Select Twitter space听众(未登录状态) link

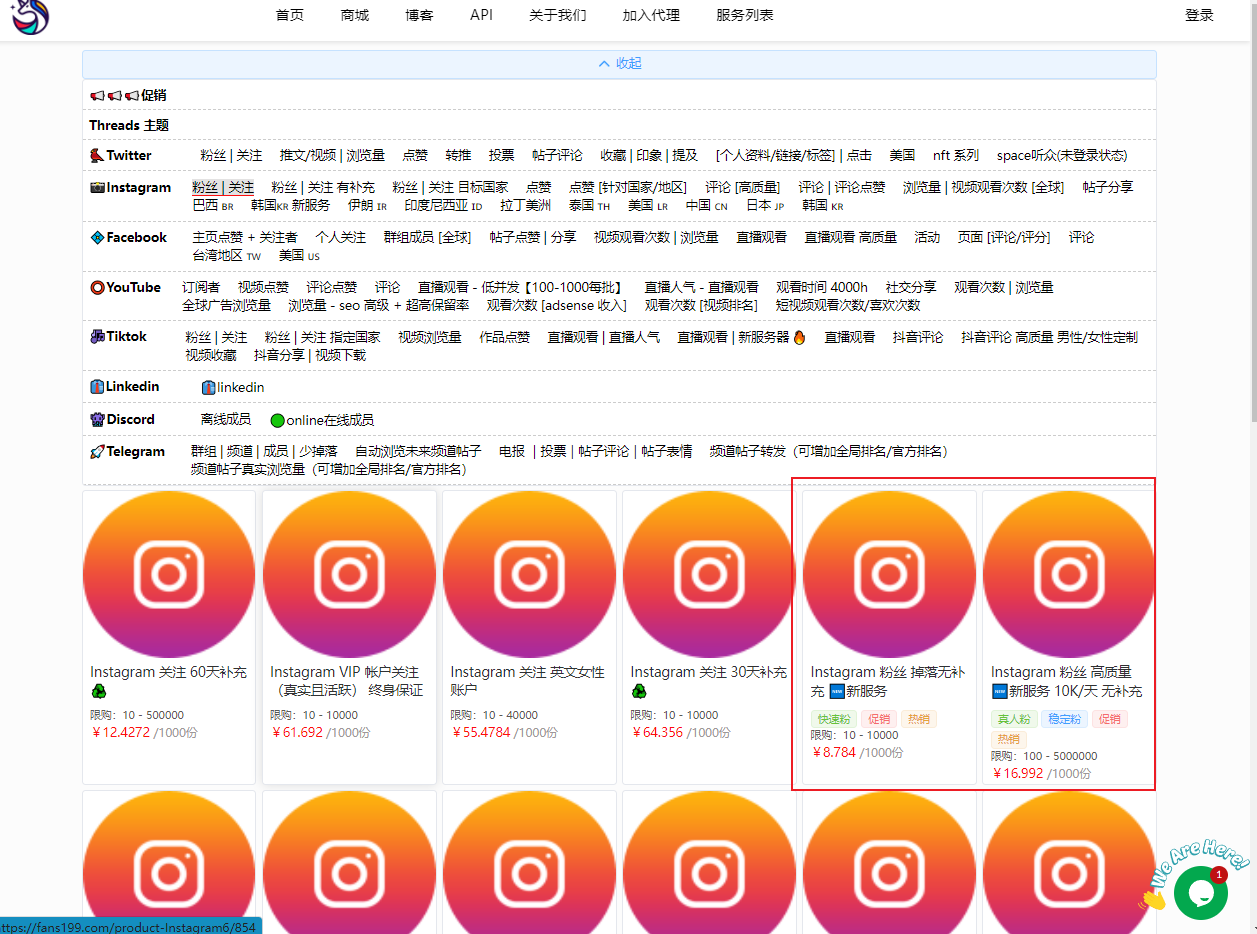(x=1062, y=156)
